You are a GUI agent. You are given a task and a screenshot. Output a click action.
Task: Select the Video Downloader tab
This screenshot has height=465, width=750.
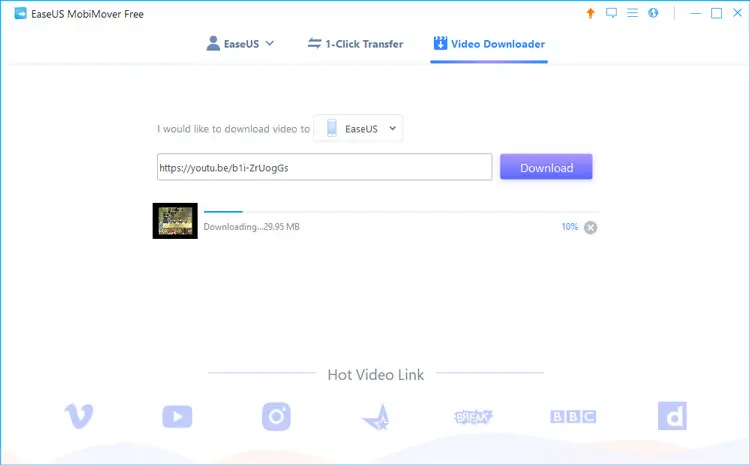tap(489, 44)
